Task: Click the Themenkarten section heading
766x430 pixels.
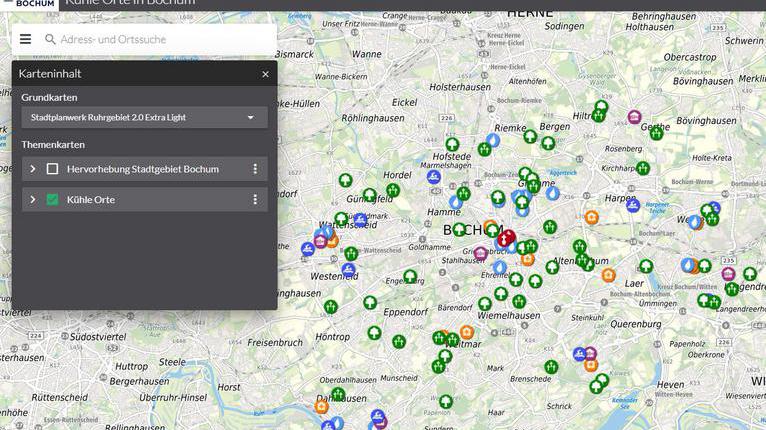Action: click(x=53, y=145)
